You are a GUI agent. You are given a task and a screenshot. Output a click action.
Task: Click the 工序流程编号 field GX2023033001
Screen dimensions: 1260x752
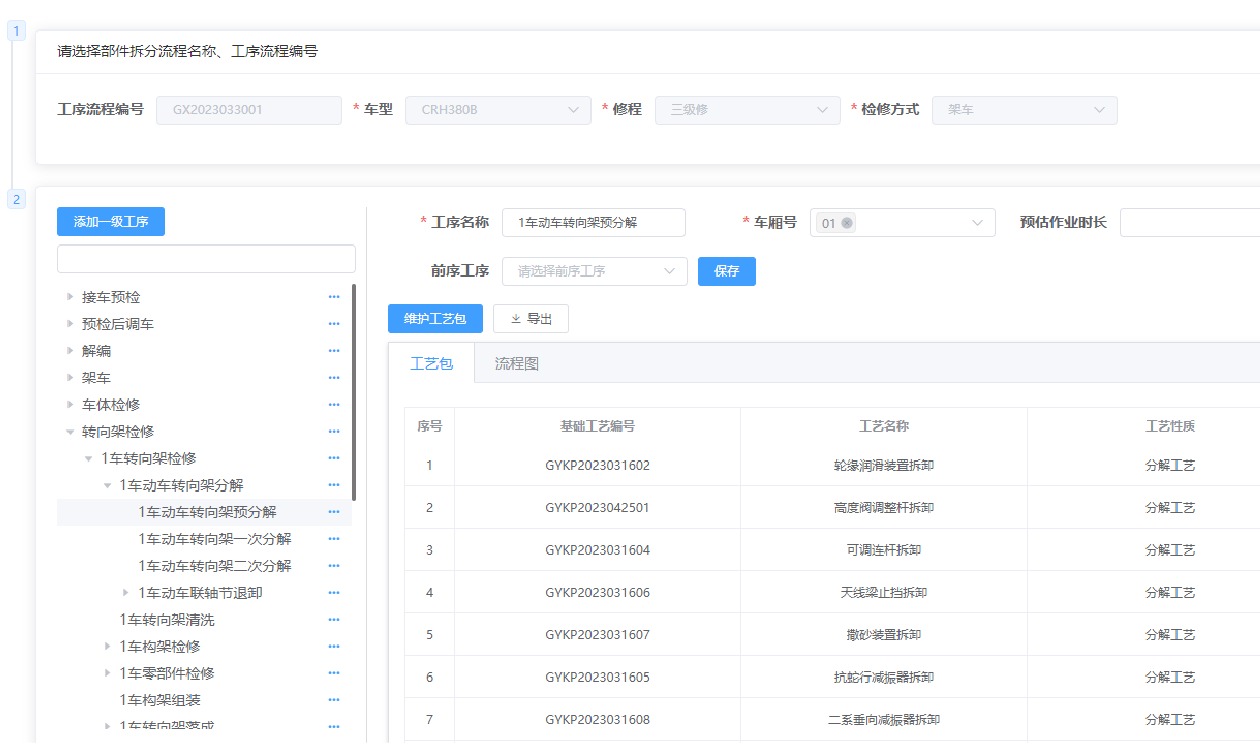249,110
